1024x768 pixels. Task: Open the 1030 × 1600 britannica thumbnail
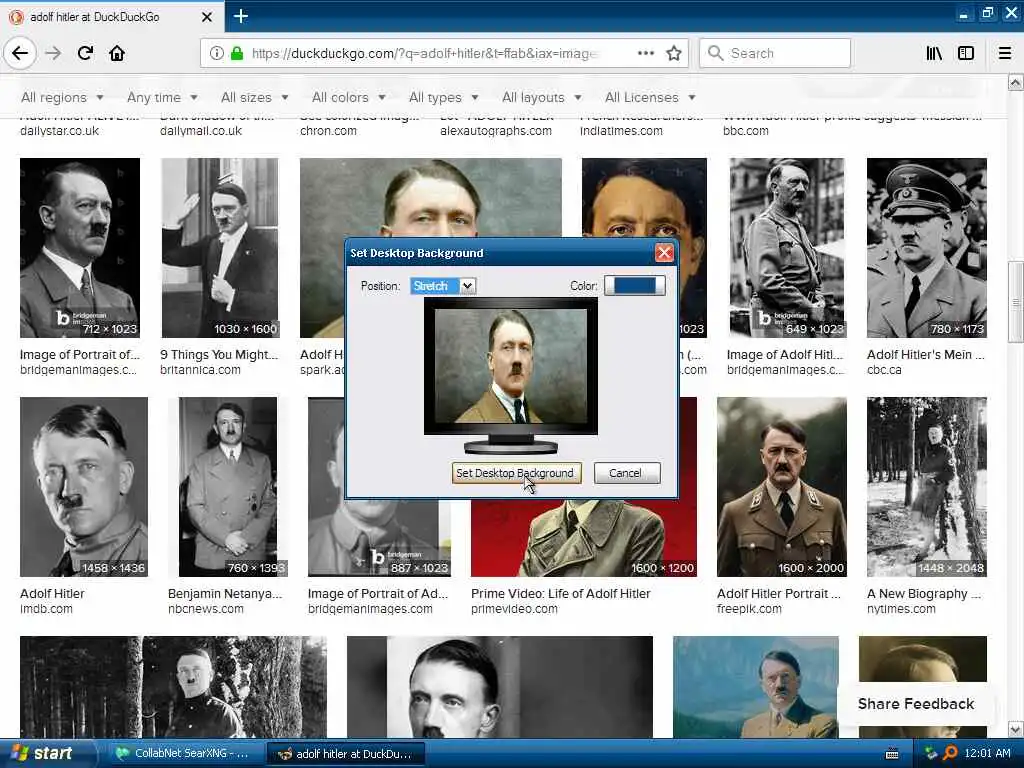pyautogui.click(x=220, y=248)
